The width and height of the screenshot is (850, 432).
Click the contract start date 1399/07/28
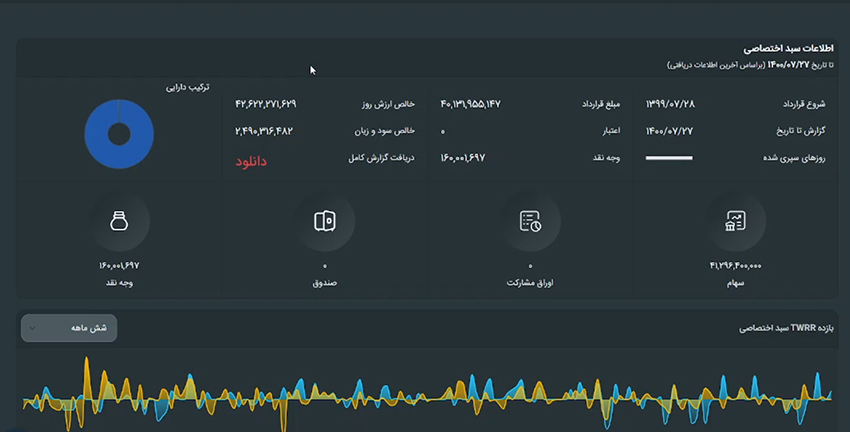click(x=669, y=104)
